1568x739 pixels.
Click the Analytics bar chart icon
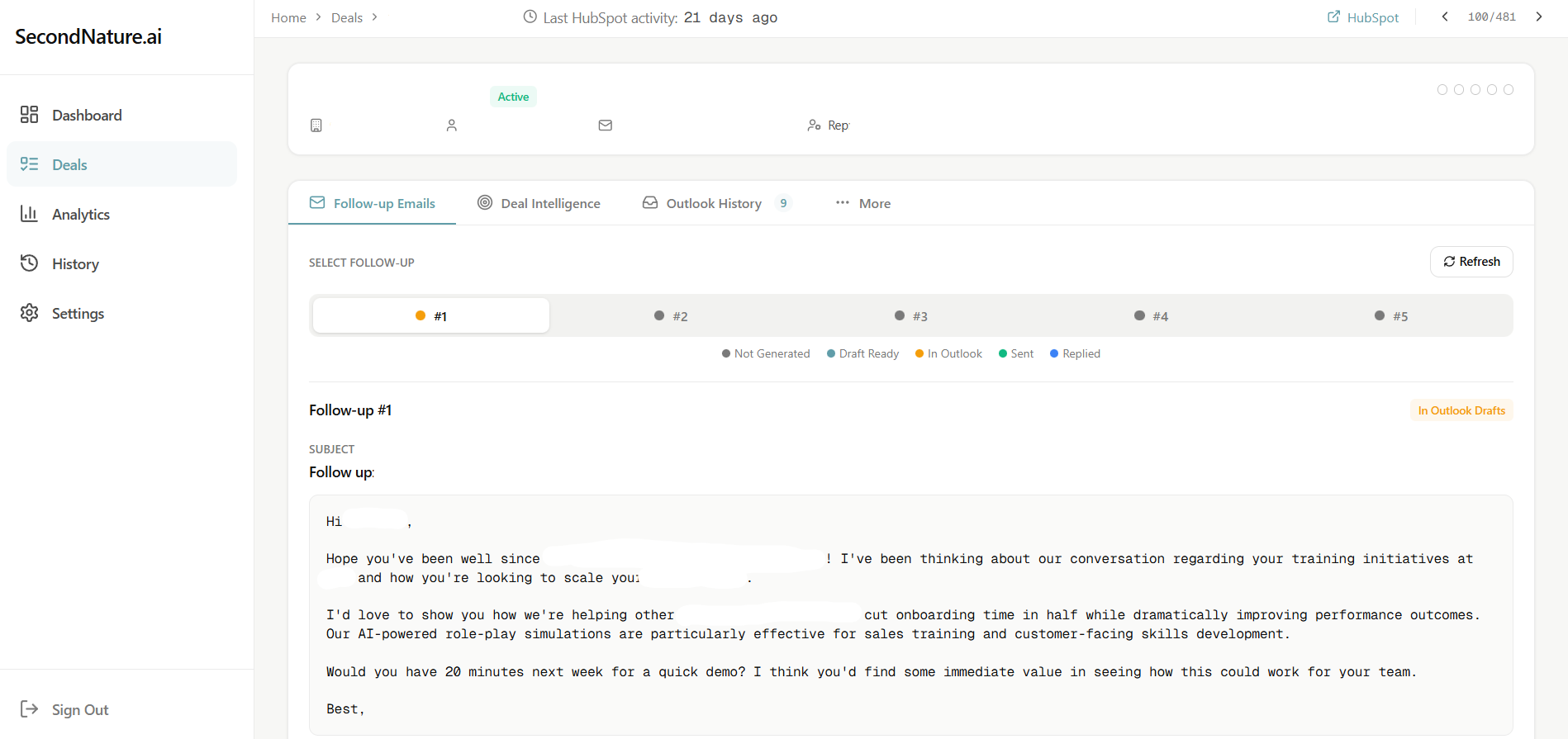tap(29, 214)
